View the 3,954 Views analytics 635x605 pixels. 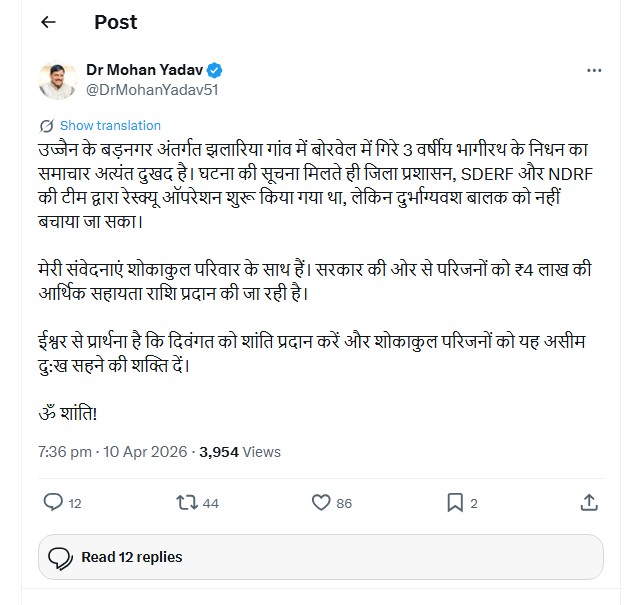(240, 452)
